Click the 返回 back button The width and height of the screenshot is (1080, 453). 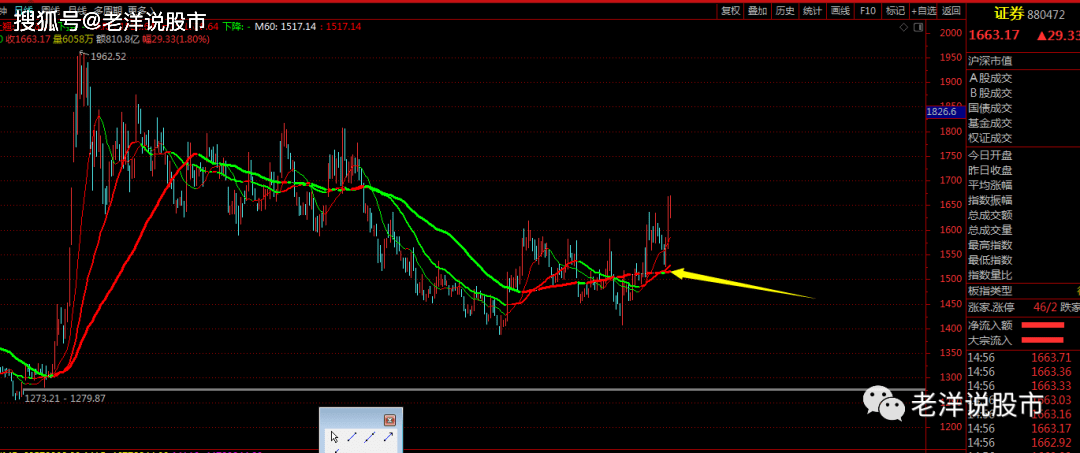(x=951, y=11)
